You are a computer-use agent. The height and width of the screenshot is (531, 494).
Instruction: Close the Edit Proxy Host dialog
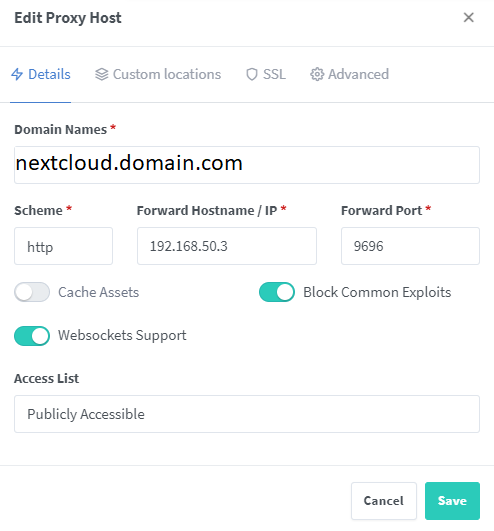(x=469, y=17)
